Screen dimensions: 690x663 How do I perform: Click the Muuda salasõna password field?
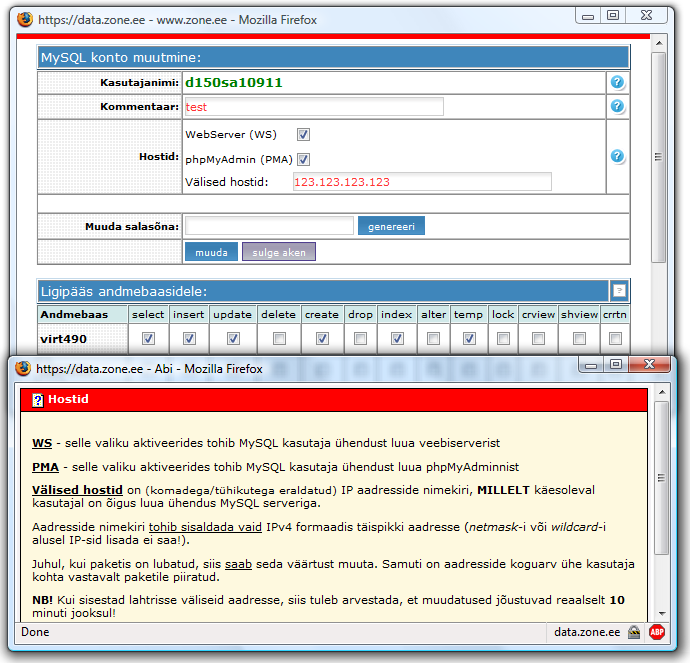[269, 226]
